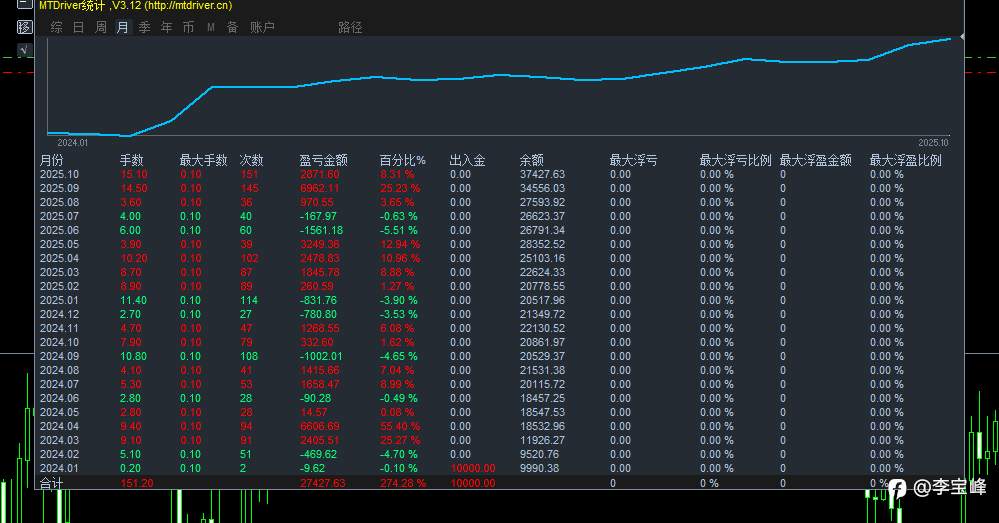This screenshot has width=999, height=523.
Task: Click the total percentage 274.28 %
Action: click(x=403, y=483)
